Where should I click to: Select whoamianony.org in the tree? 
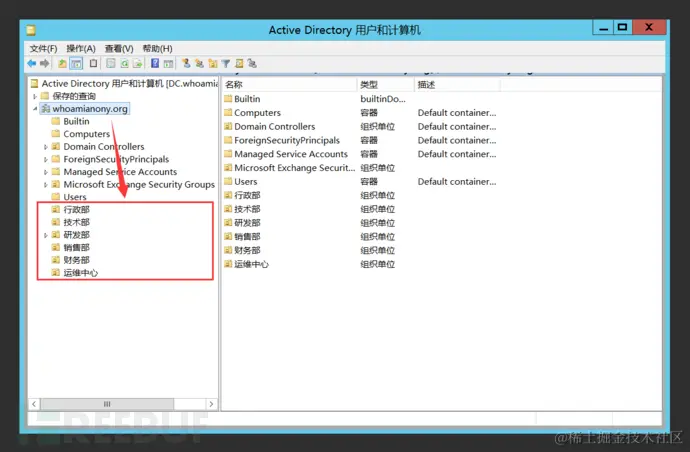[90, 109]
